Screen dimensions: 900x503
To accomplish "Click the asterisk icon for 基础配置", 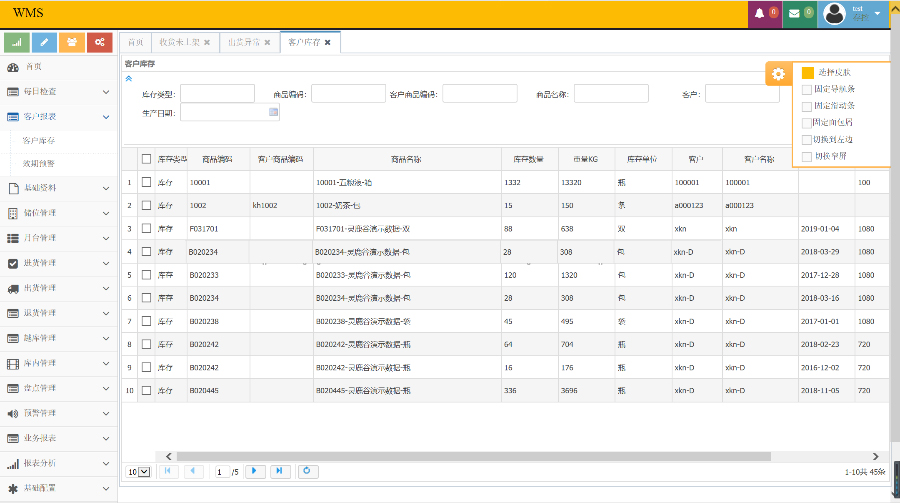I will (13, 489).
